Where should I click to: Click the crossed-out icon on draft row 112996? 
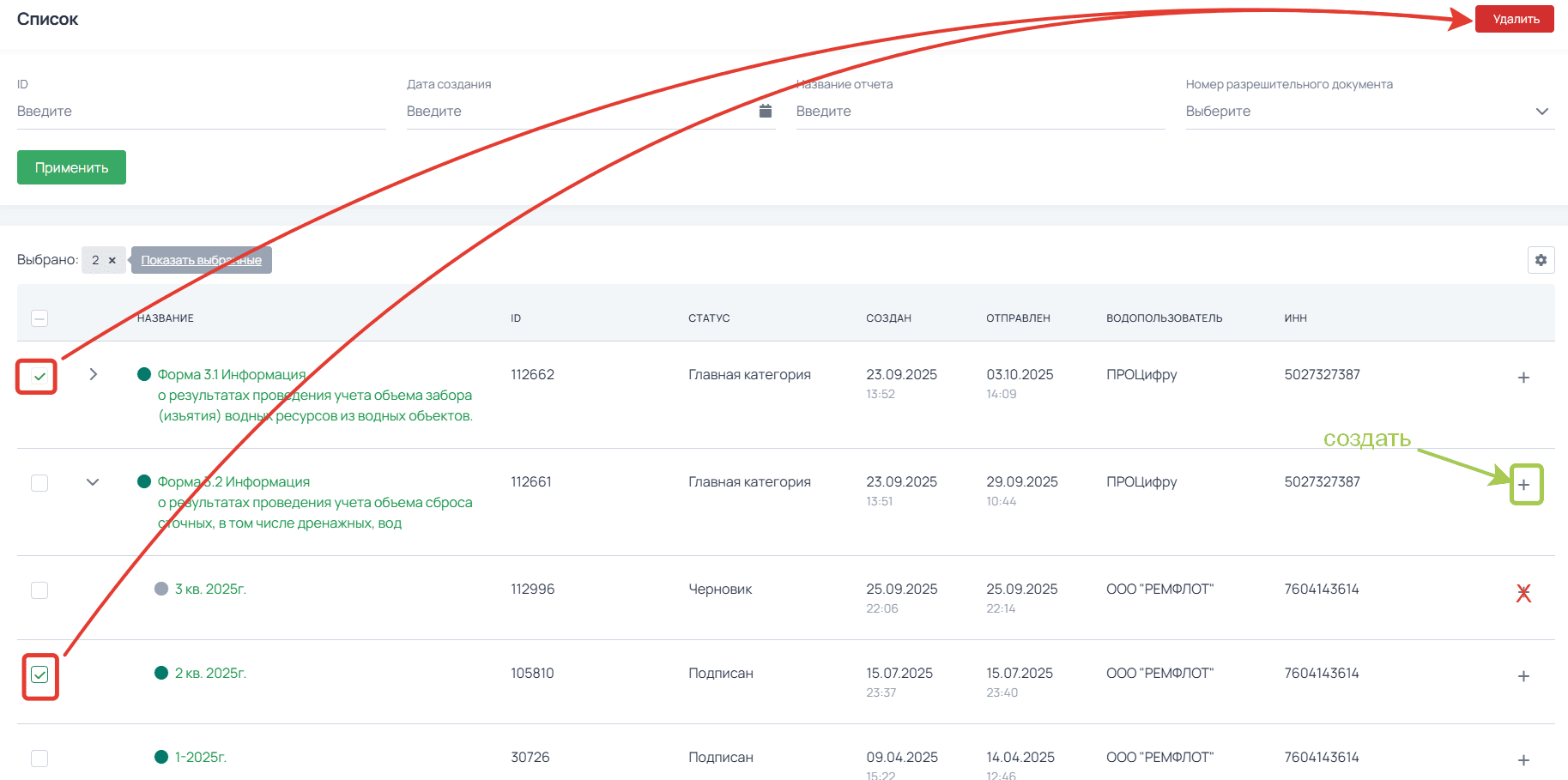pos(1523,593)
